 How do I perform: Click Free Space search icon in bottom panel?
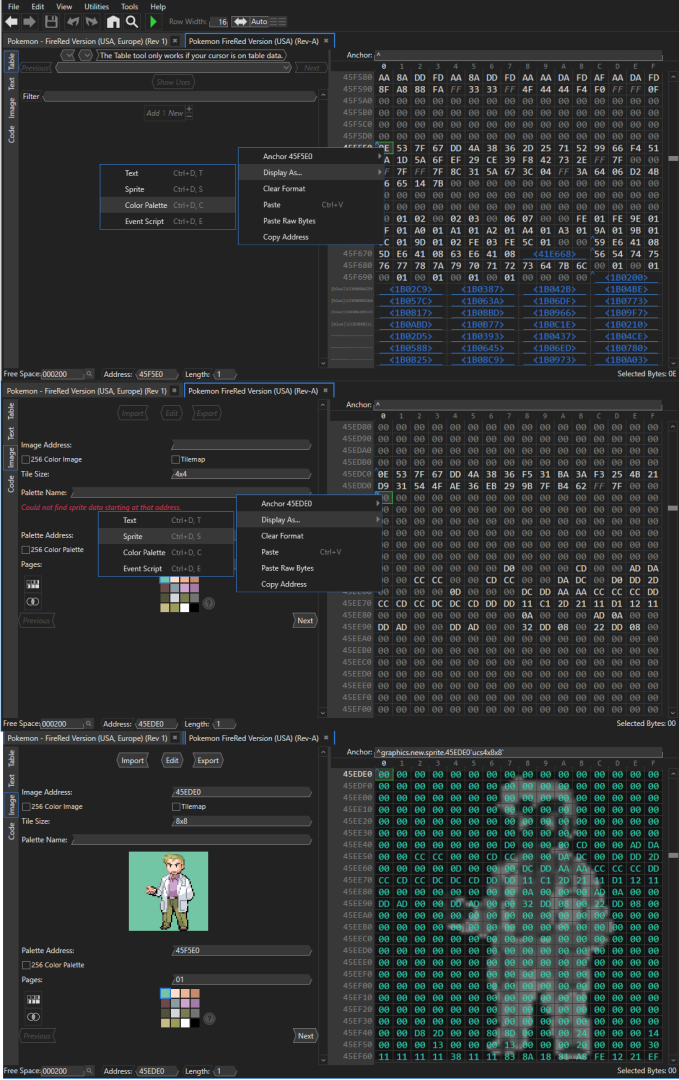pos(88,1071)
